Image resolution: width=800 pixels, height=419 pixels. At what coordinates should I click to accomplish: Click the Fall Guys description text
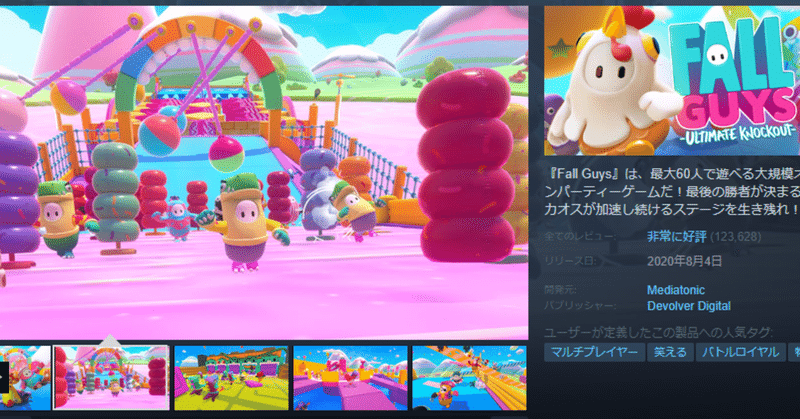tap(672, 191)
